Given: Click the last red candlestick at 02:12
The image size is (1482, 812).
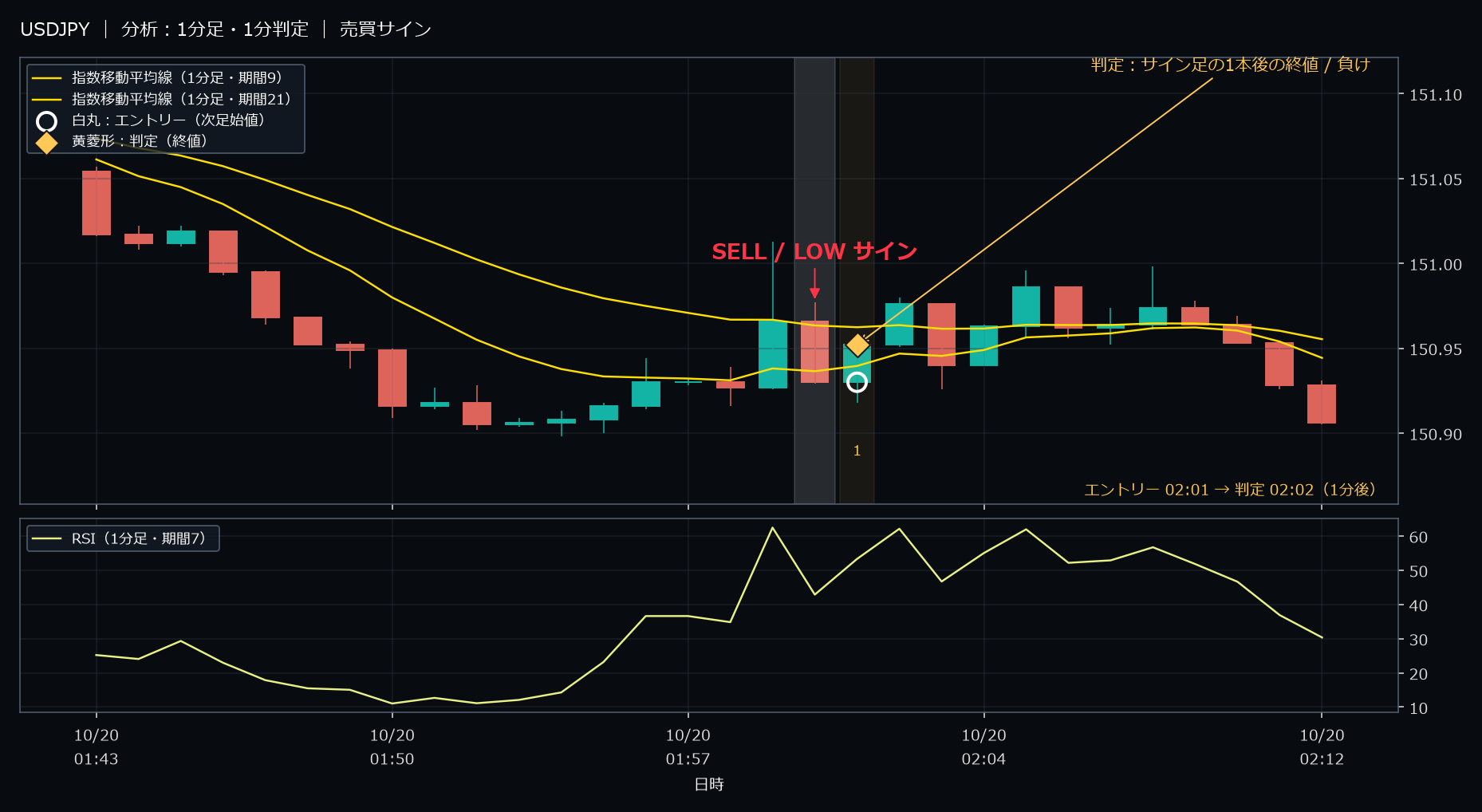Looking at the screenshot, I should pos(1322,404).
